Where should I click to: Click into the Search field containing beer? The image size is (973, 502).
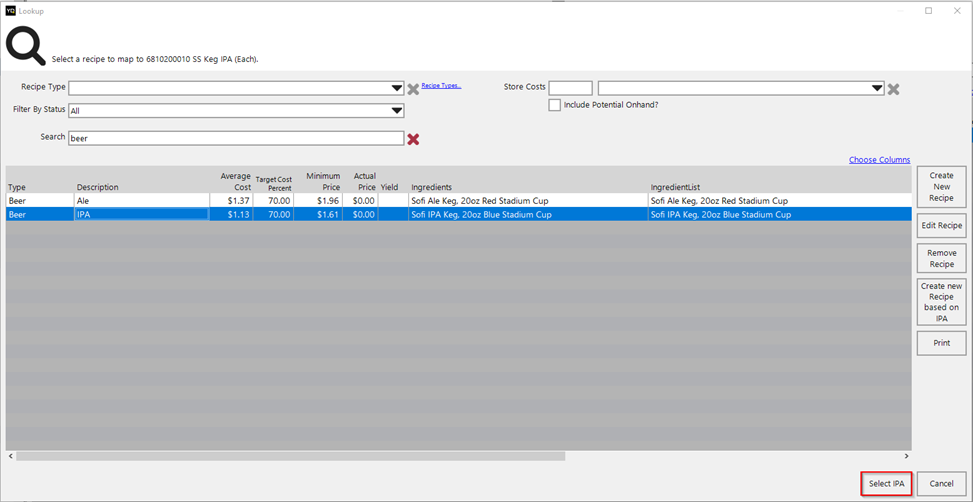(x=236, y=138)
